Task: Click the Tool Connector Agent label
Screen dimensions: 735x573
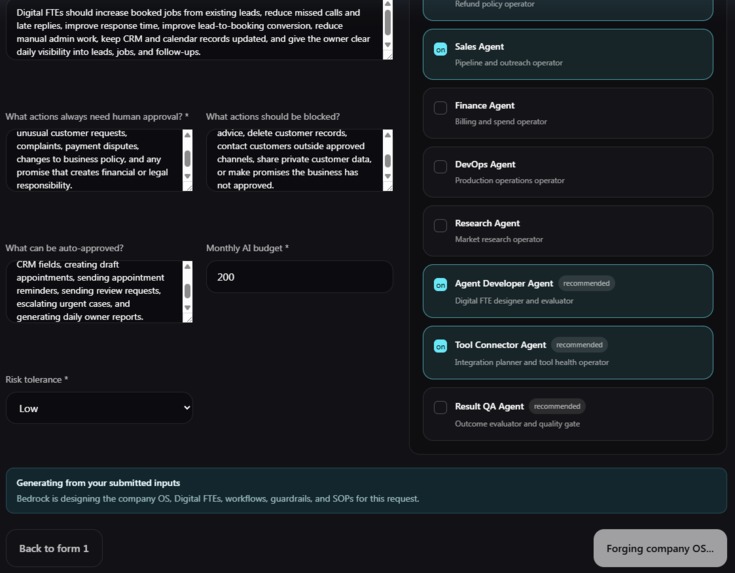Action: (x=500, y=345)
